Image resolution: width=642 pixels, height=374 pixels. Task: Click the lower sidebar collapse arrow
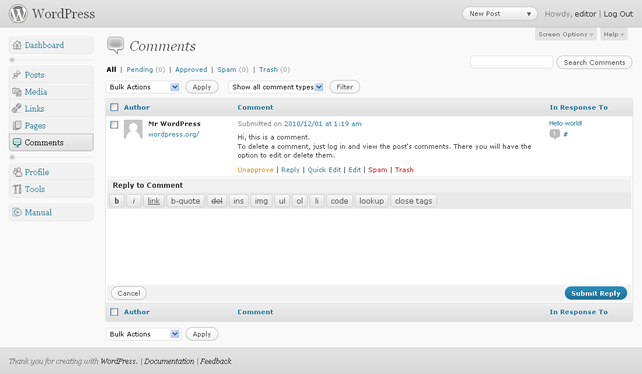(x=12, y=157)
